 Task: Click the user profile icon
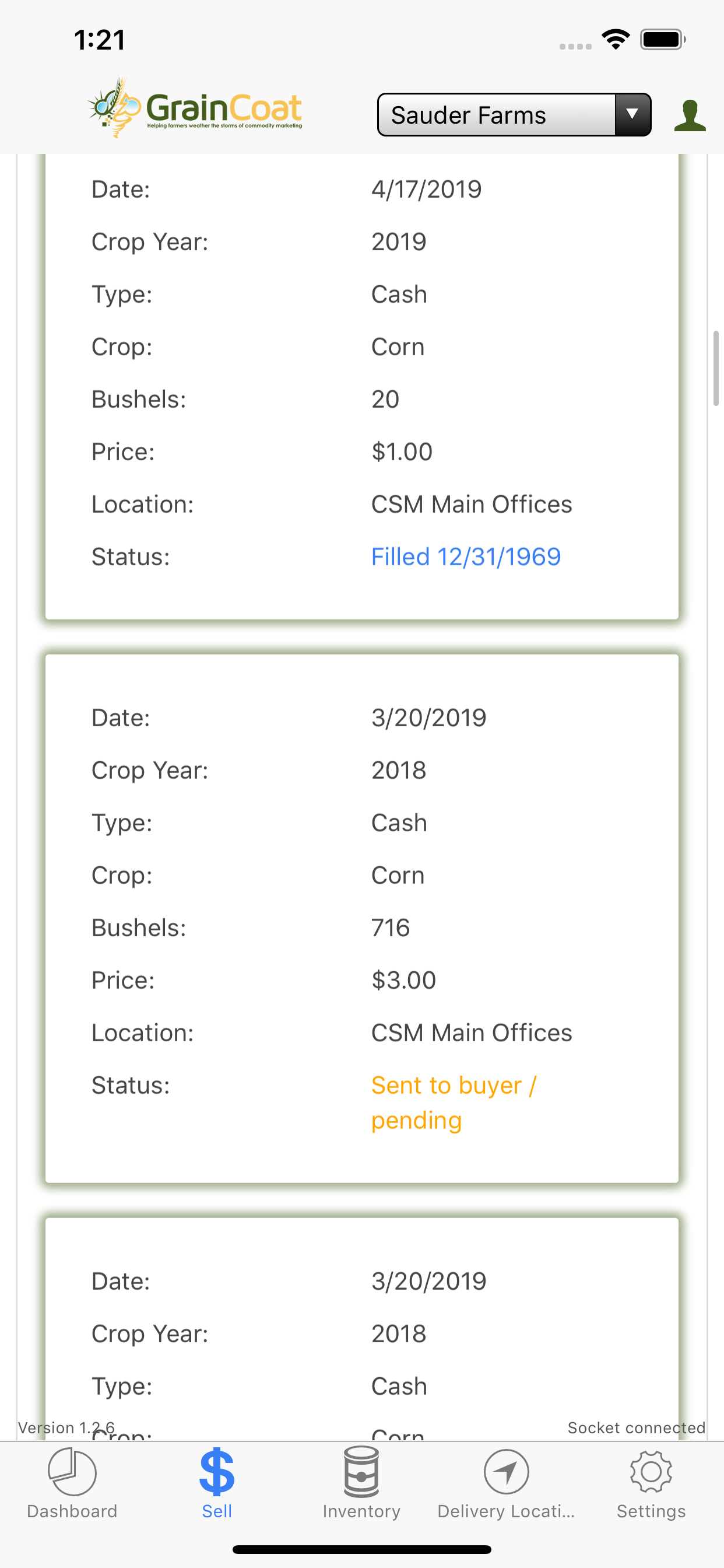pos(690,116)
